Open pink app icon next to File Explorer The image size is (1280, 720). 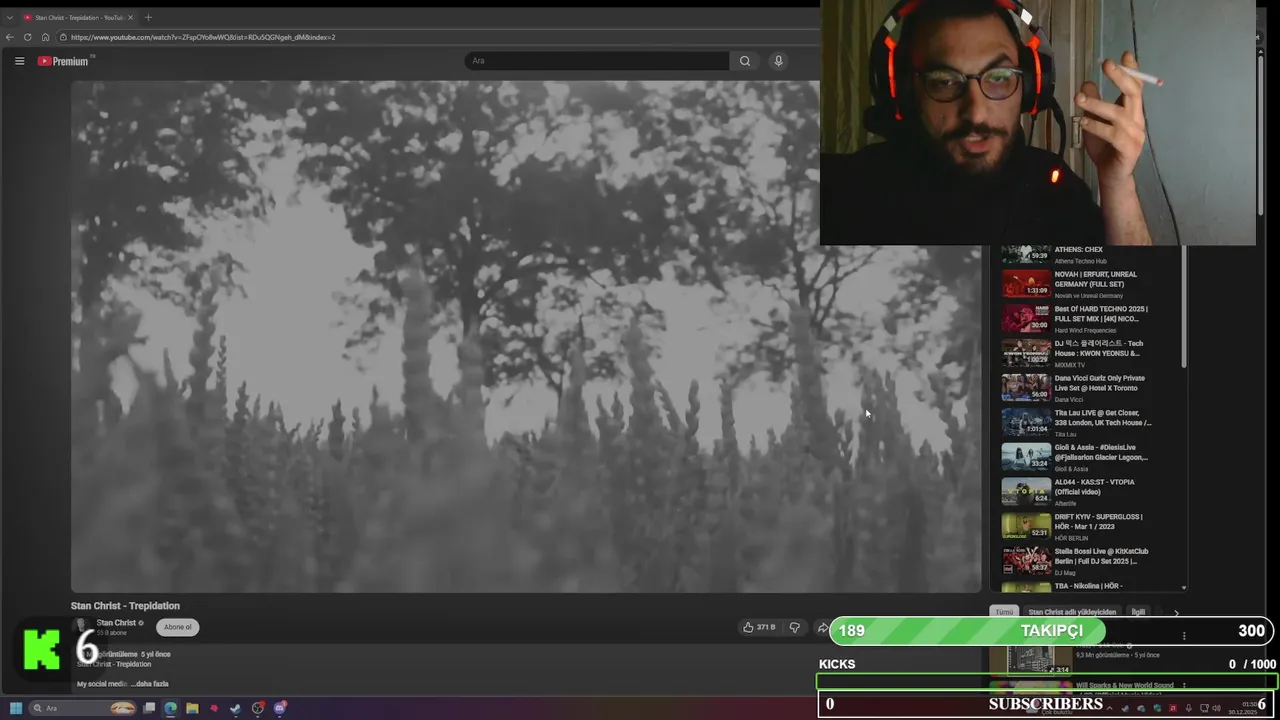pos(213,708)
